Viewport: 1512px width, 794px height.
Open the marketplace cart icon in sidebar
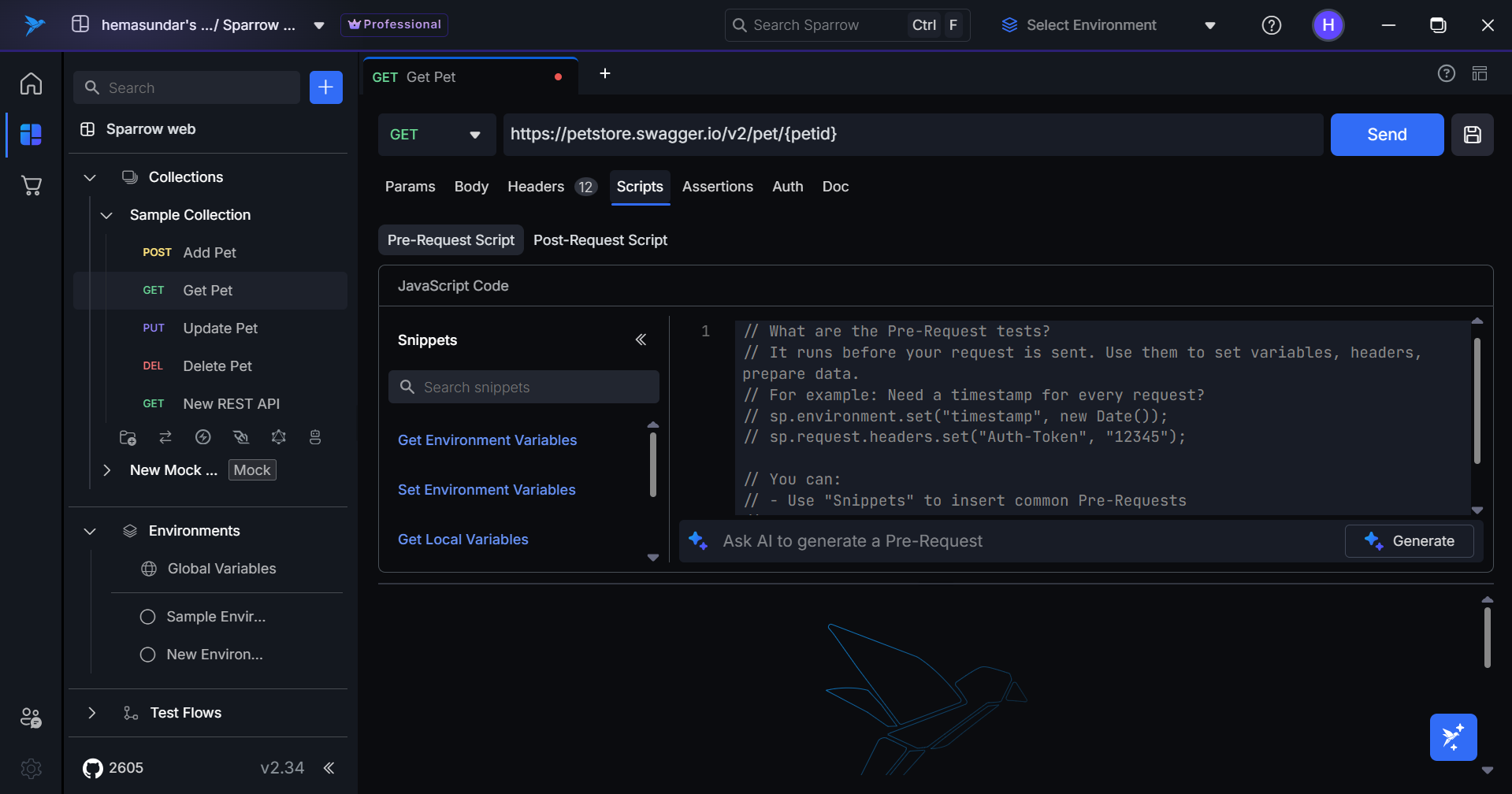(x=32, y=186)
